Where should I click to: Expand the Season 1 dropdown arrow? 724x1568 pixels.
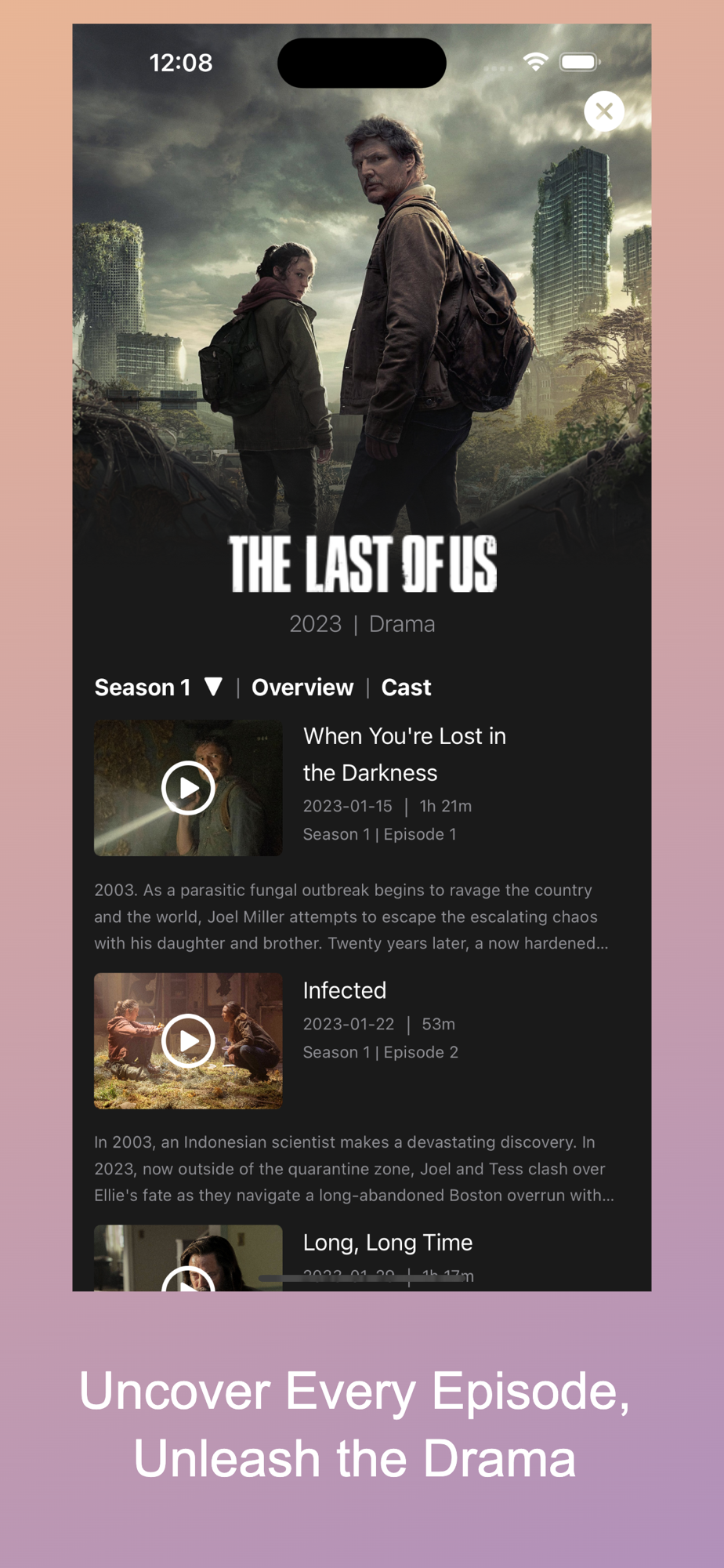click(213, 687)
